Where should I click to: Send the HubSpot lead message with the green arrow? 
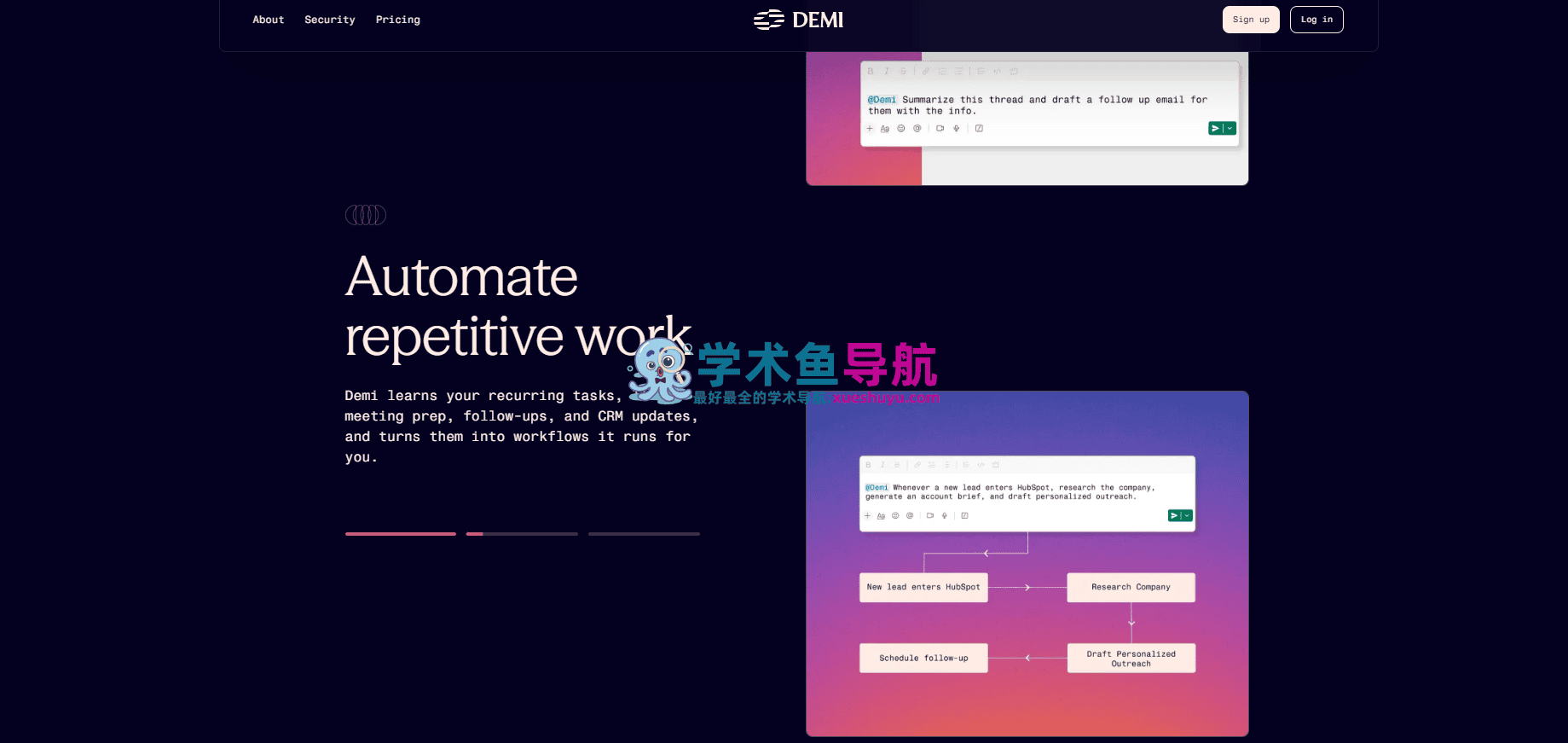[x=1174, y=516]
